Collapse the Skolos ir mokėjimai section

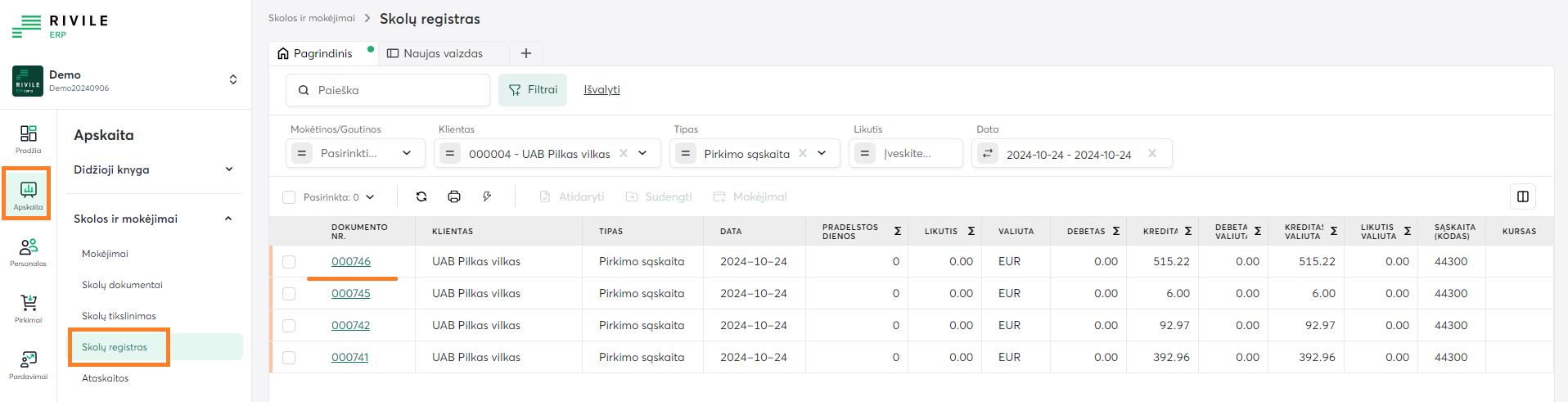(228, 219)
